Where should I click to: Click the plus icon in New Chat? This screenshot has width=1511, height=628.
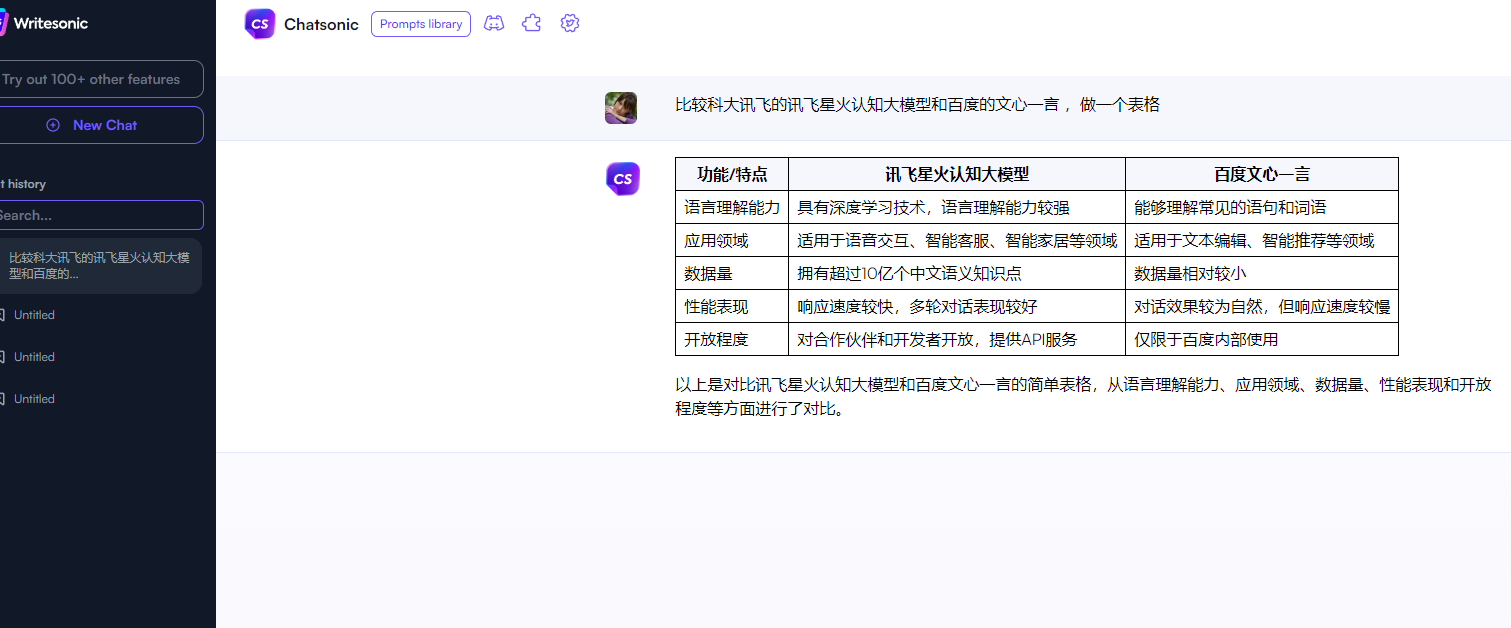pos(53,125)
